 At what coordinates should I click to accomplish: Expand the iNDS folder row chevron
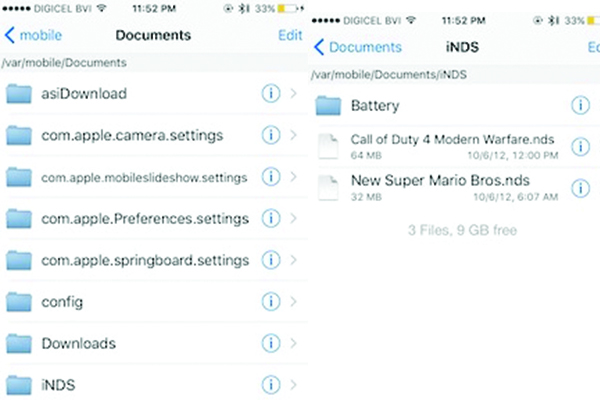(x=293, y=384)
